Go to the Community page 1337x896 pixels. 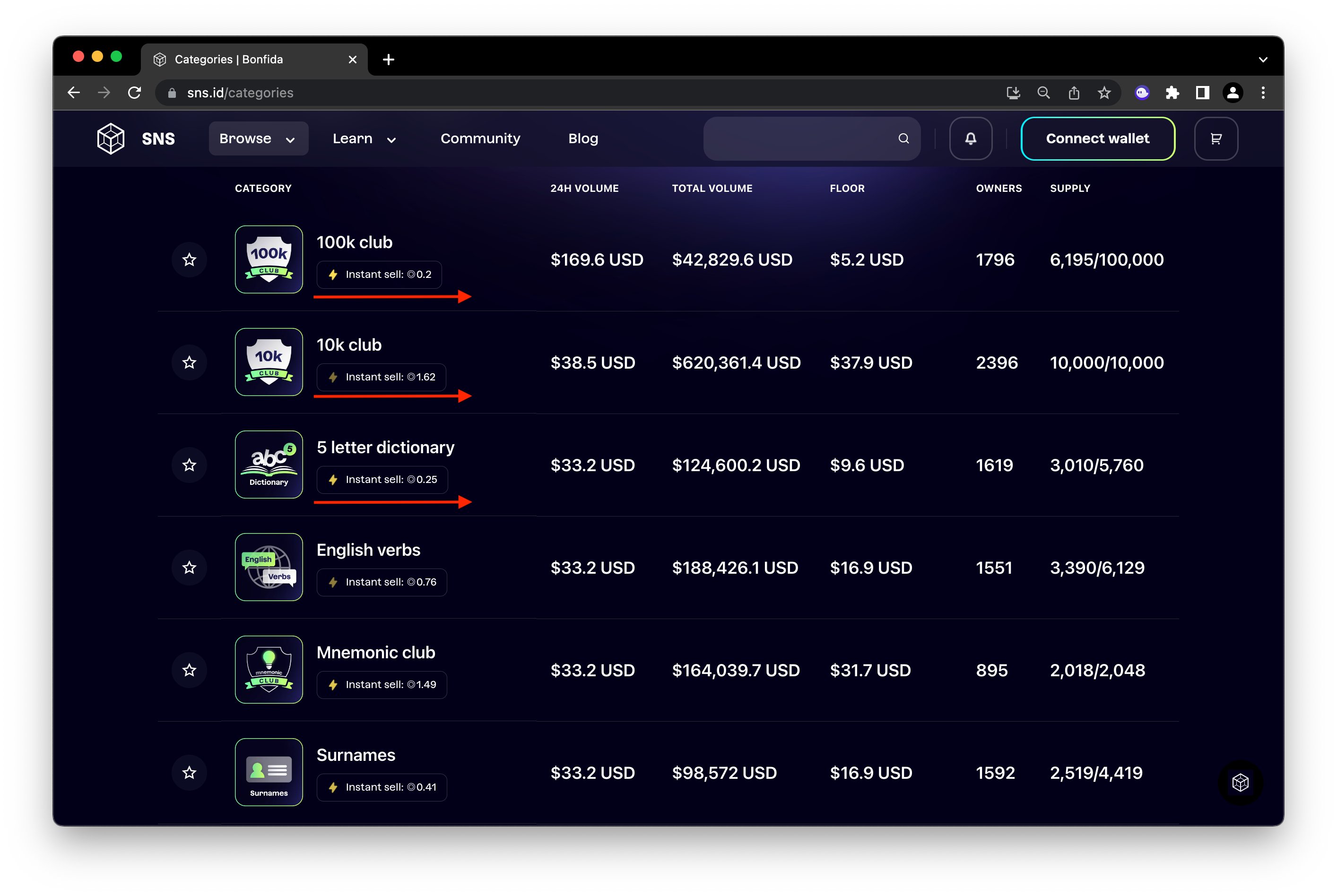tap(480, 138)
